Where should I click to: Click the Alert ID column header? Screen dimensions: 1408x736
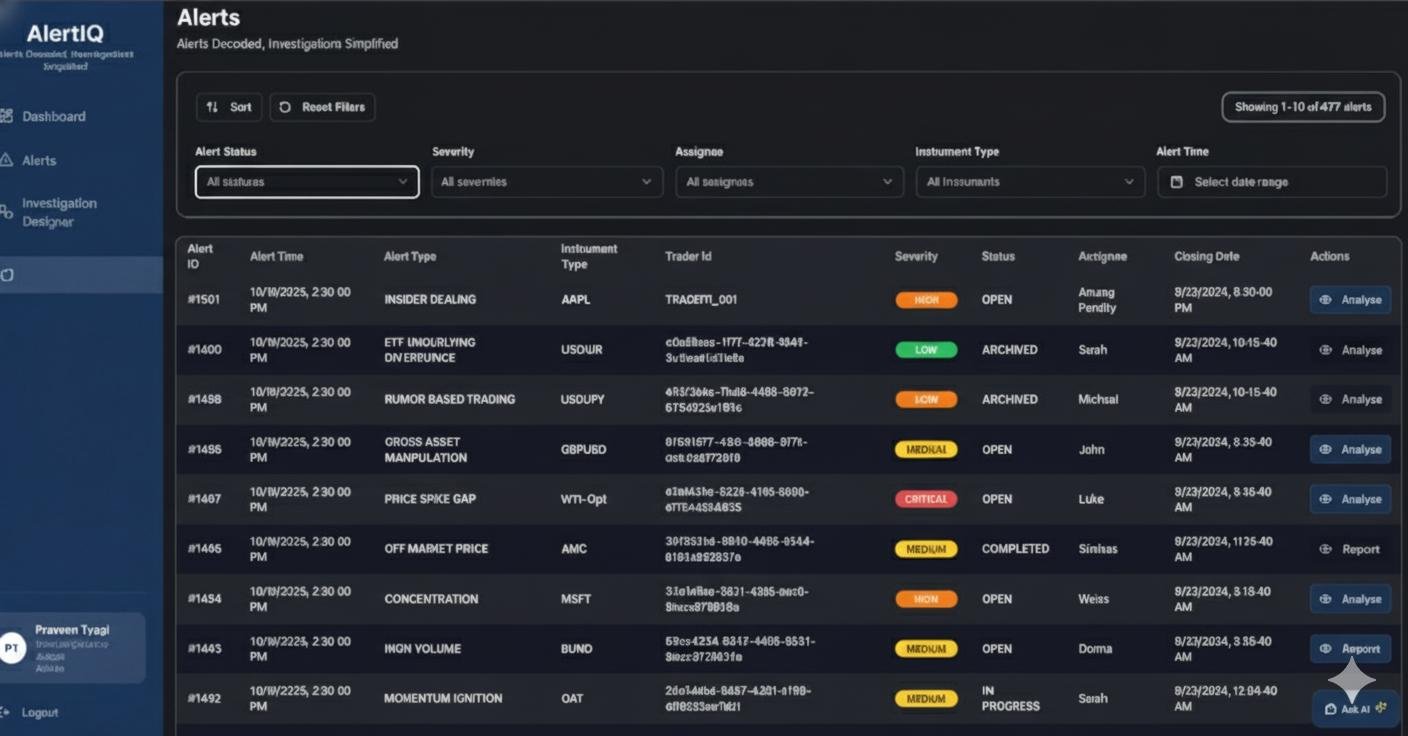tap(200, 256)
